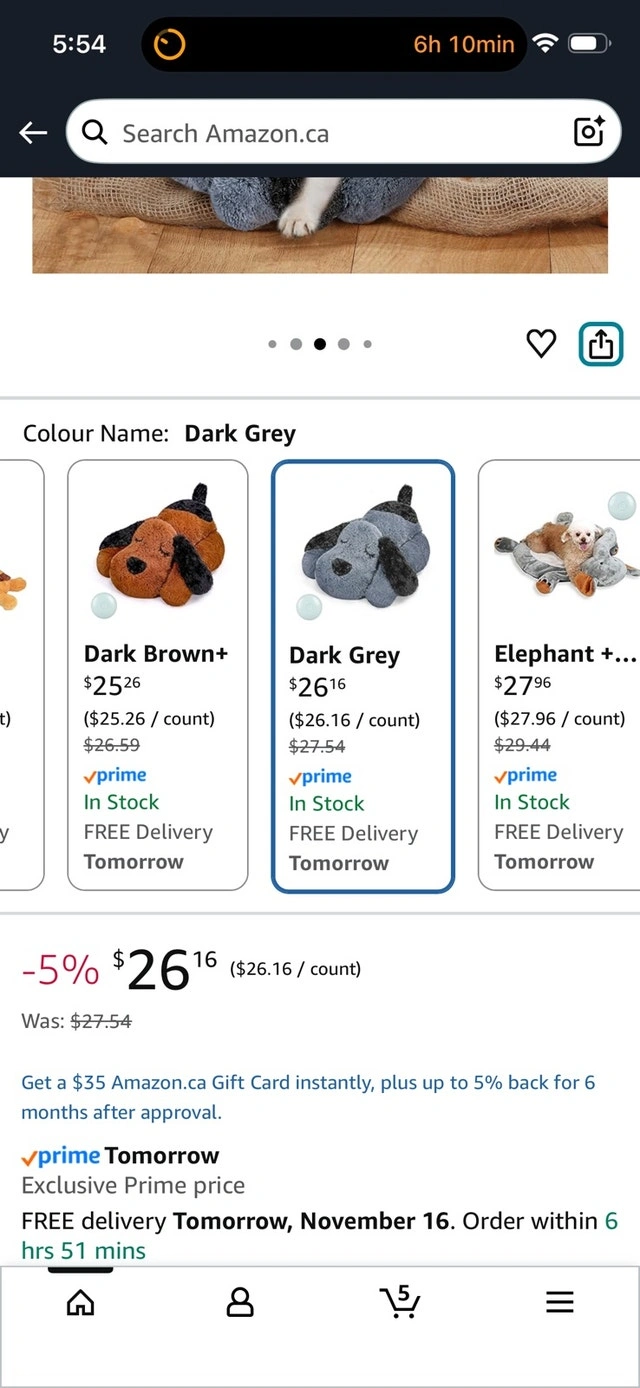Image resolution: width=640 pixels, height=1388 pixels.
Task: Tap the Dark Grey prime badge
Action: pyautogui.click(x=321, y=777)
